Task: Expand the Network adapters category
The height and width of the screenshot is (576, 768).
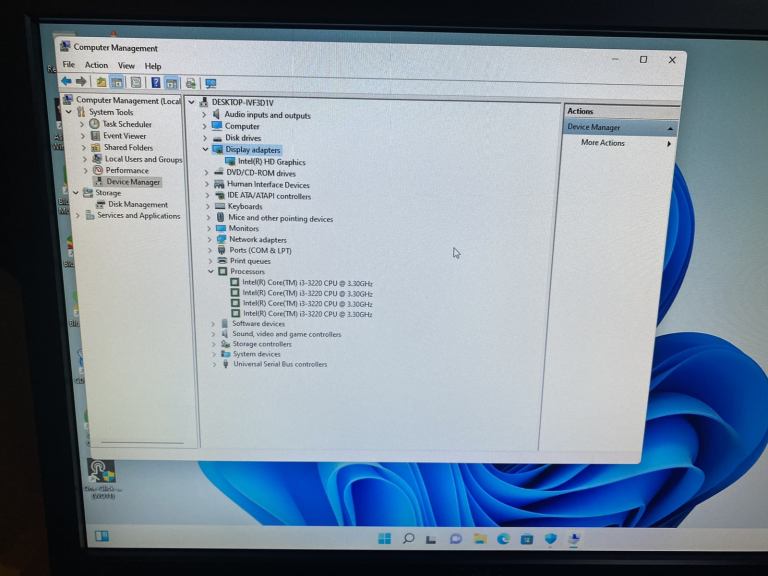Action: (x=208, y=240)
